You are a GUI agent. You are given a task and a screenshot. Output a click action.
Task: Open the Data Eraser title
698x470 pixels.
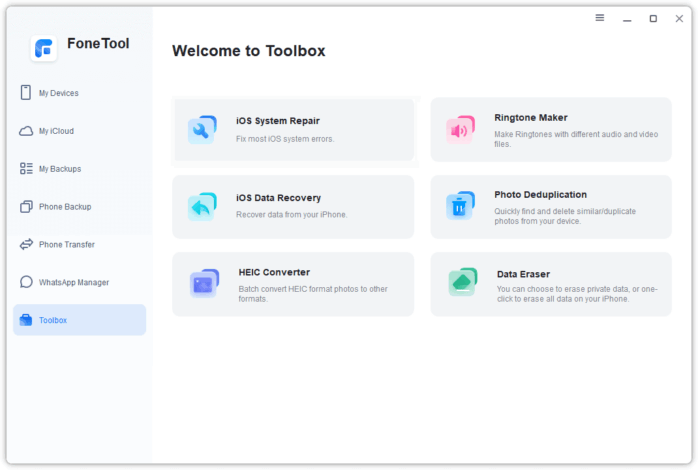point(523,274)
